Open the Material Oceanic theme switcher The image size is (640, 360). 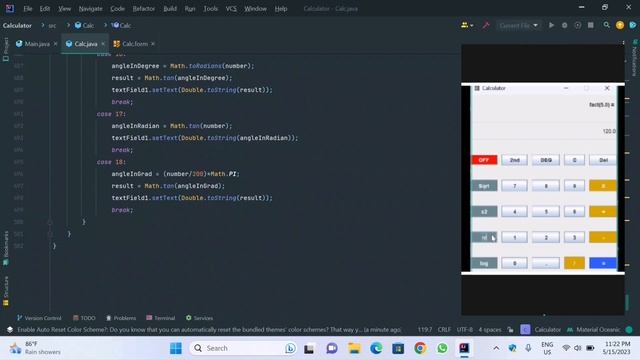[598, 329]
